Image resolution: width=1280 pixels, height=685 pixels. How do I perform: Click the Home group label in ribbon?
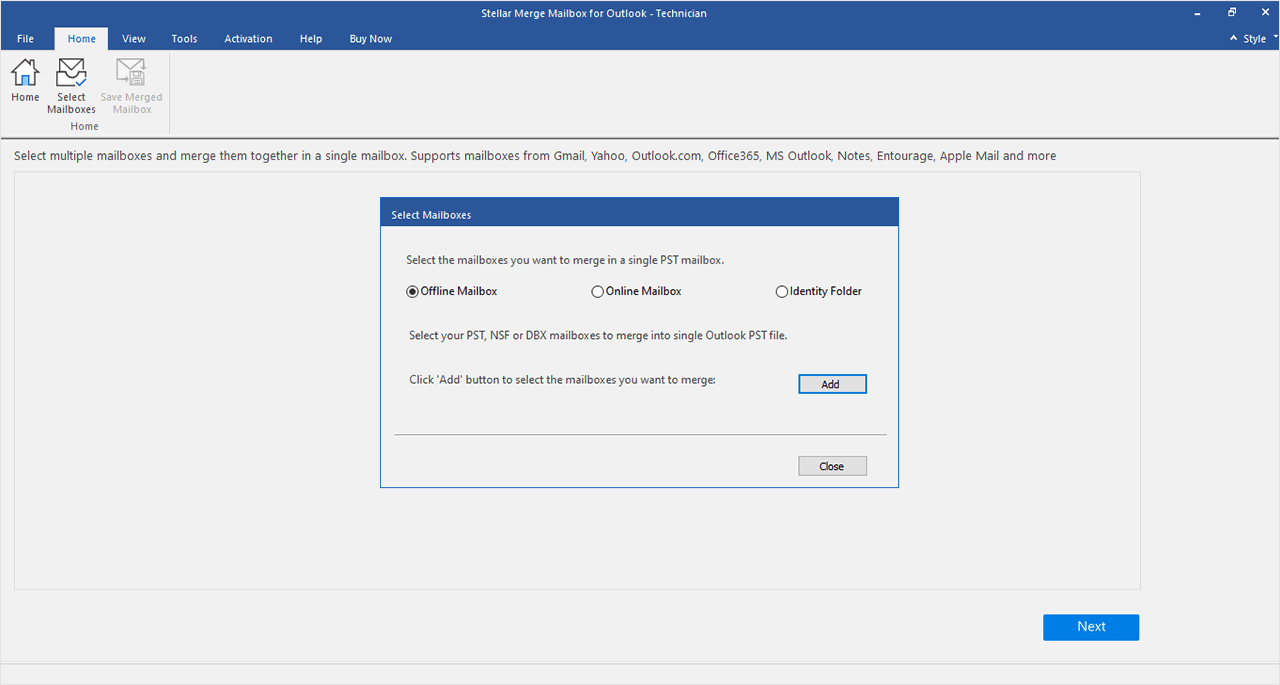pos(85,127)
